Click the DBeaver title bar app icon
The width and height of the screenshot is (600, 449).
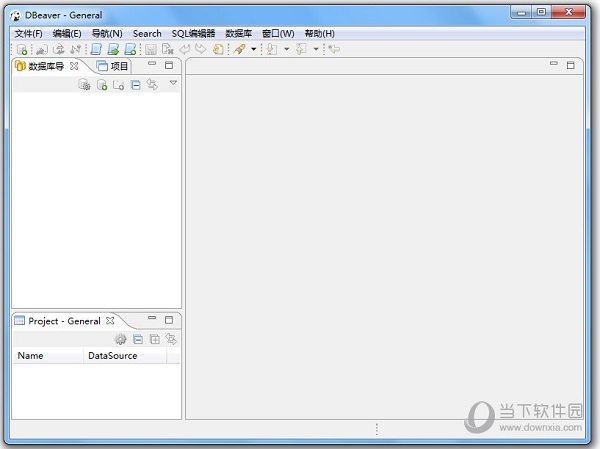coord(15,16)
